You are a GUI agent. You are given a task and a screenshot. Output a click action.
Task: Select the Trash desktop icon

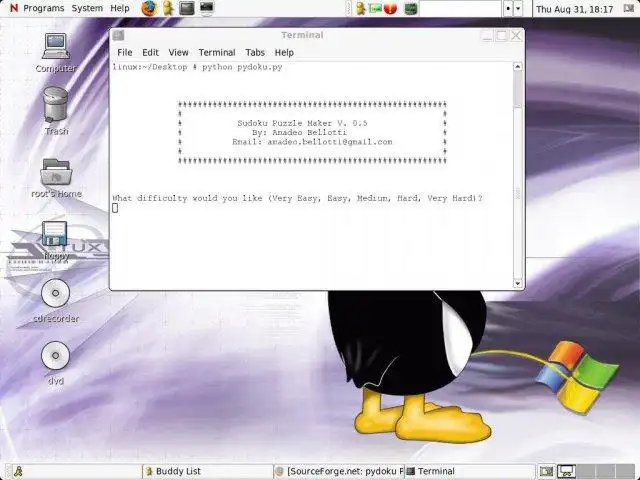pos(56,111)
